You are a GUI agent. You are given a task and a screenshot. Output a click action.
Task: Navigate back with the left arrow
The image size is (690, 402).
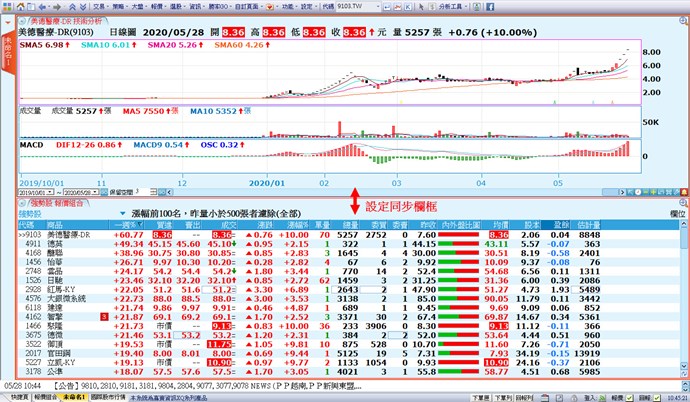[42, 7]
